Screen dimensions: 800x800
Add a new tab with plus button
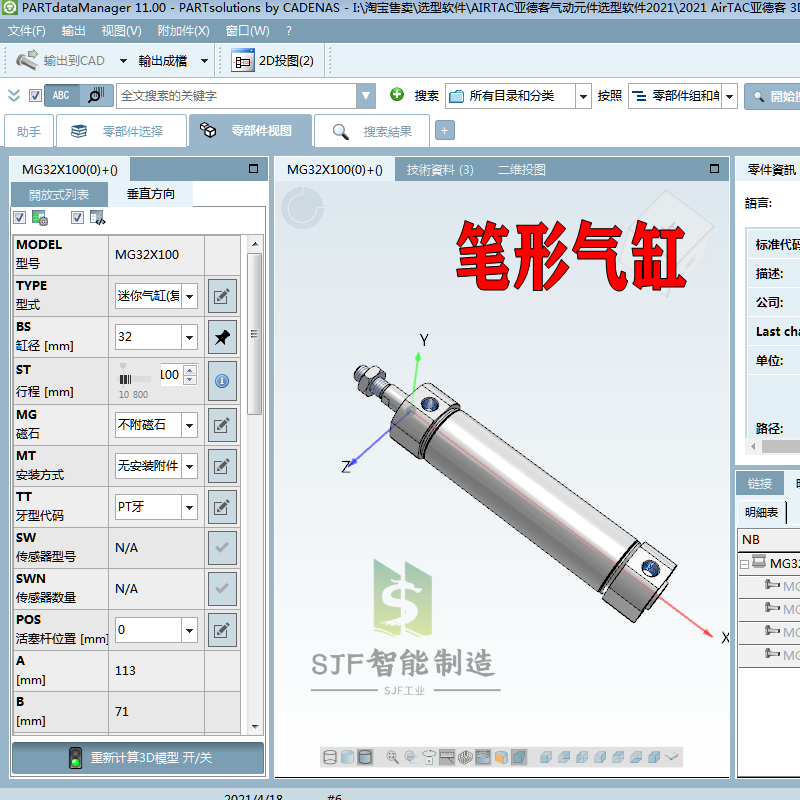click(x=444, y=131)
